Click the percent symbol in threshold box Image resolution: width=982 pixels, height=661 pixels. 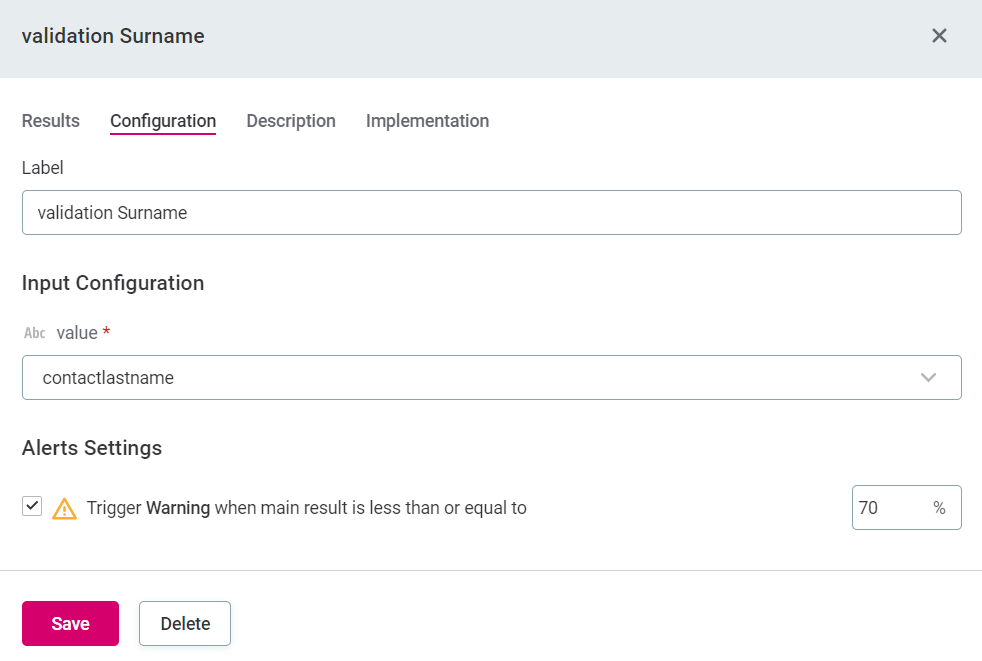(x=939, y=508)
